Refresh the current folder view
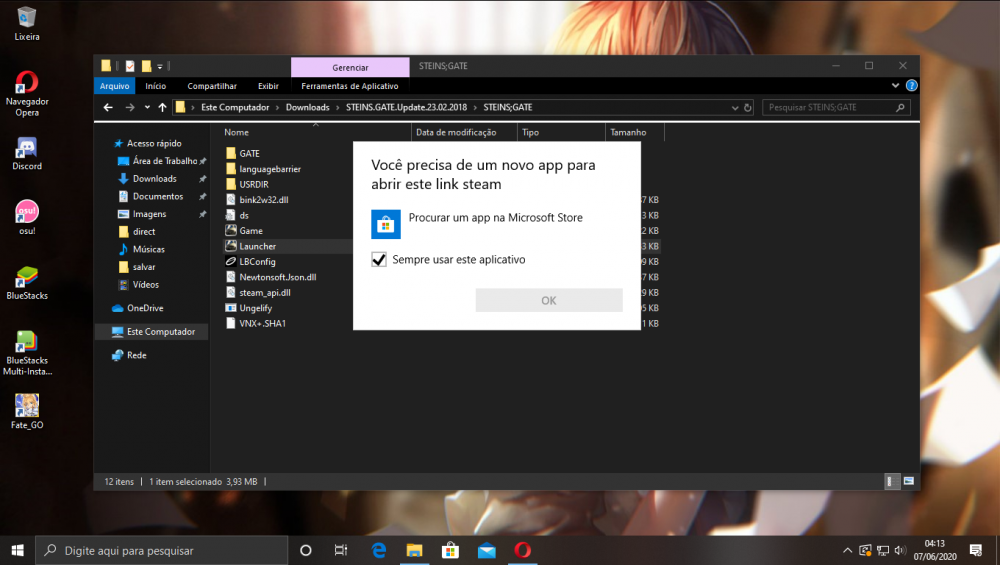 click(x=747, y=108)
